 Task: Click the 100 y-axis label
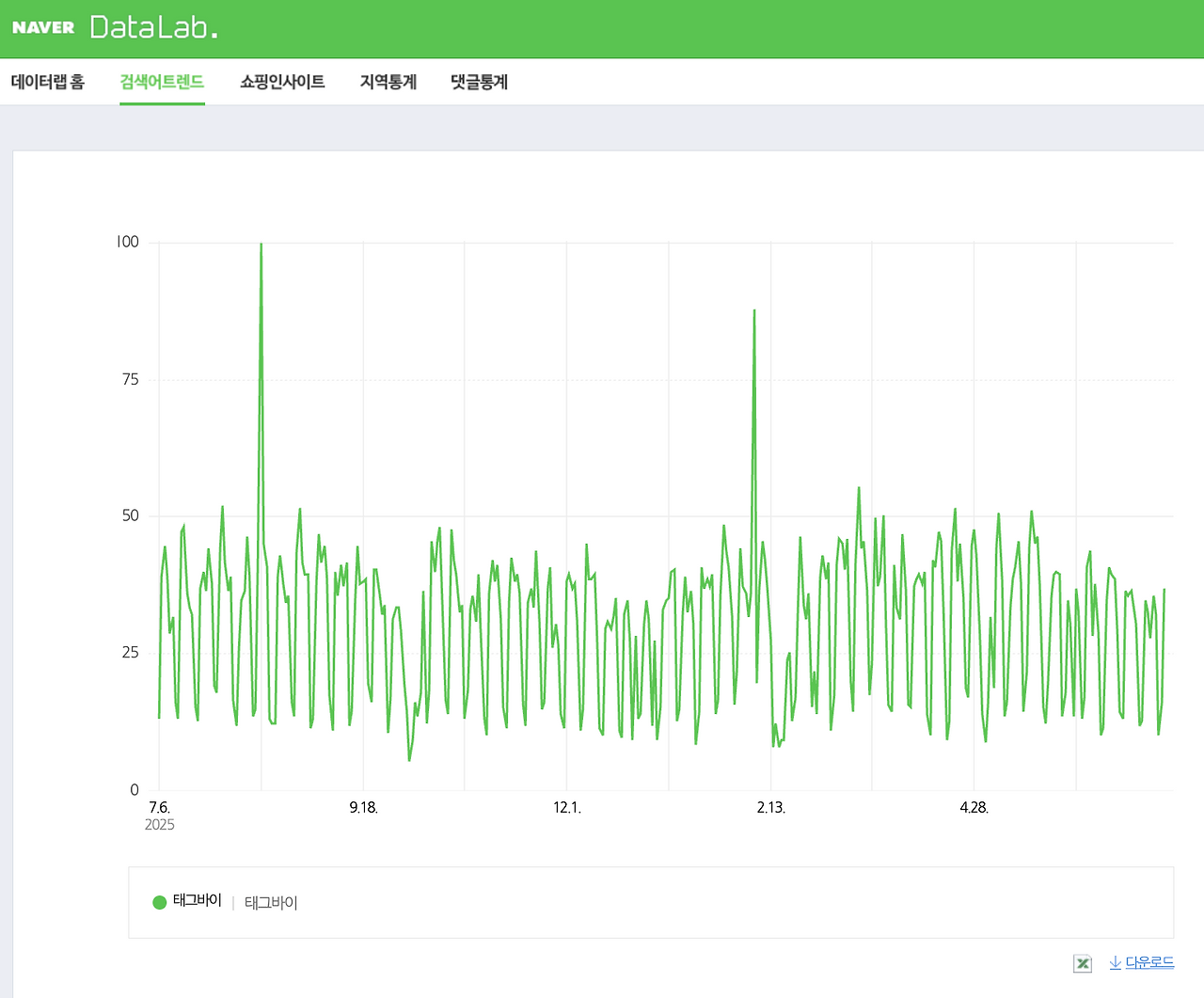128,242
